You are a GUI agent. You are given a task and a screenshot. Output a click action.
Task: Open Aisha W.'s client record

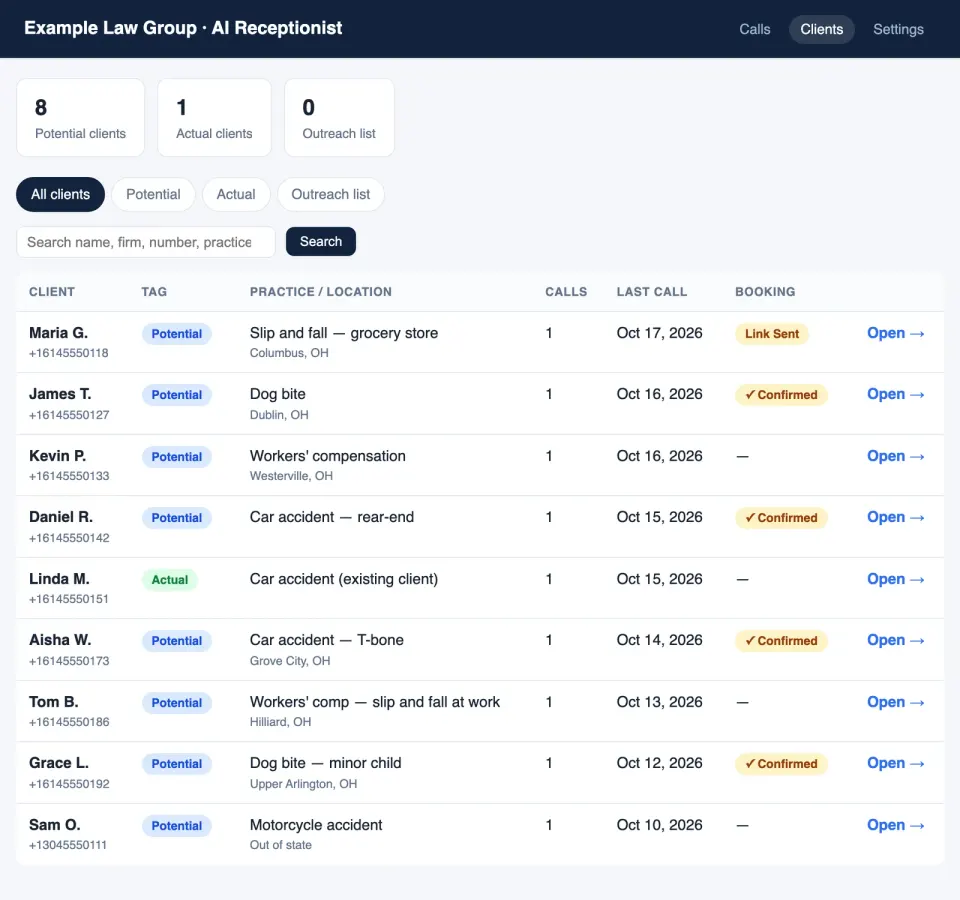(x=895, y=640)
